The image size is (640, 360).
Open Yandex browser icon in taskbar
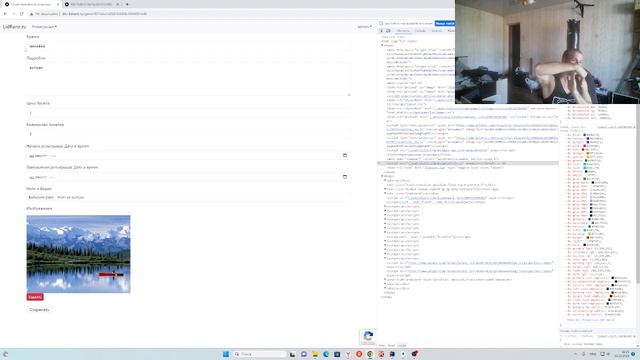pos(348,354)
